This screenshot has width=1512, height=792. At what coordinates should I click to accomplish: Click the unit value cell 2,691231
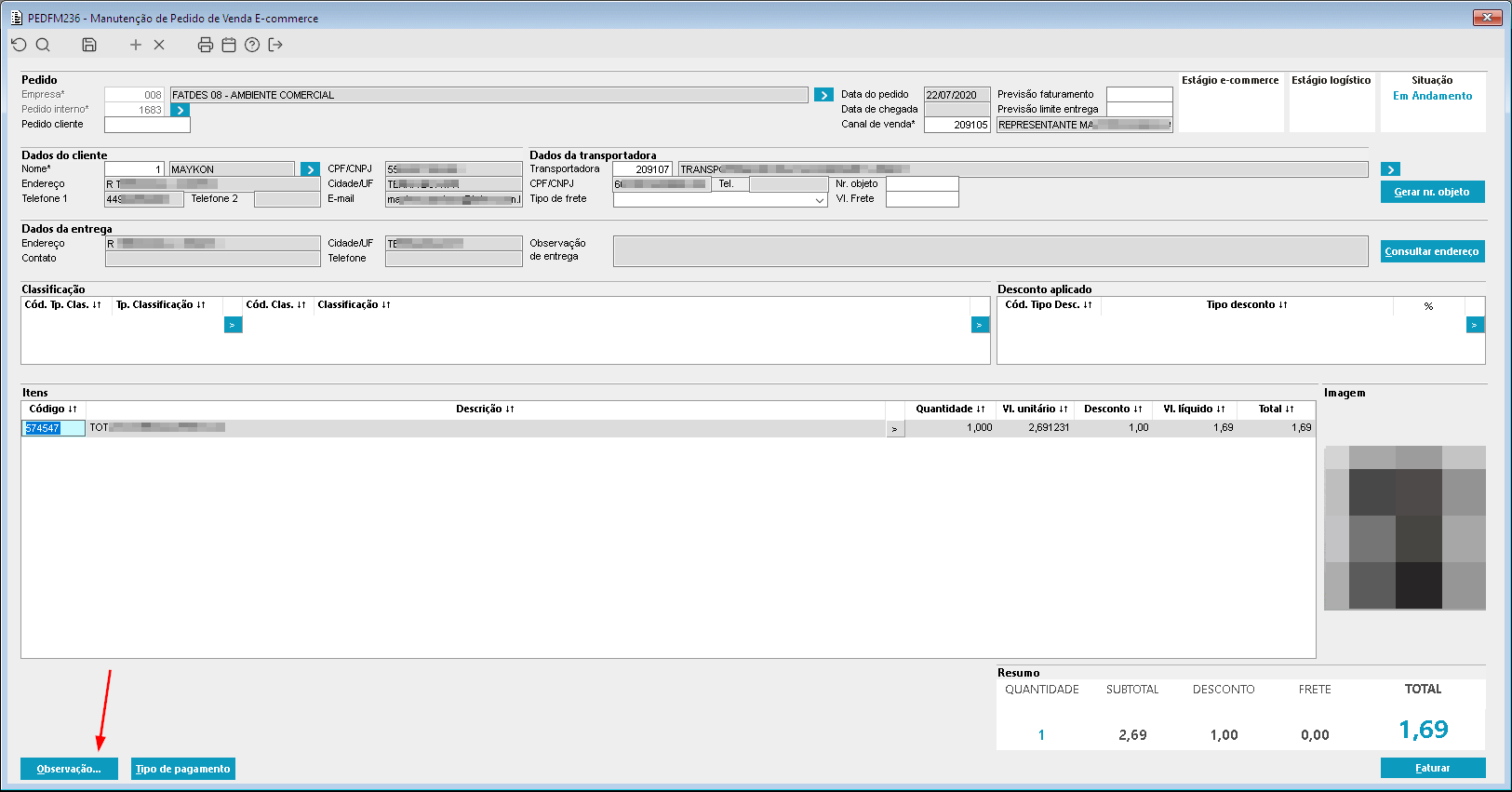pos(1035,428)
